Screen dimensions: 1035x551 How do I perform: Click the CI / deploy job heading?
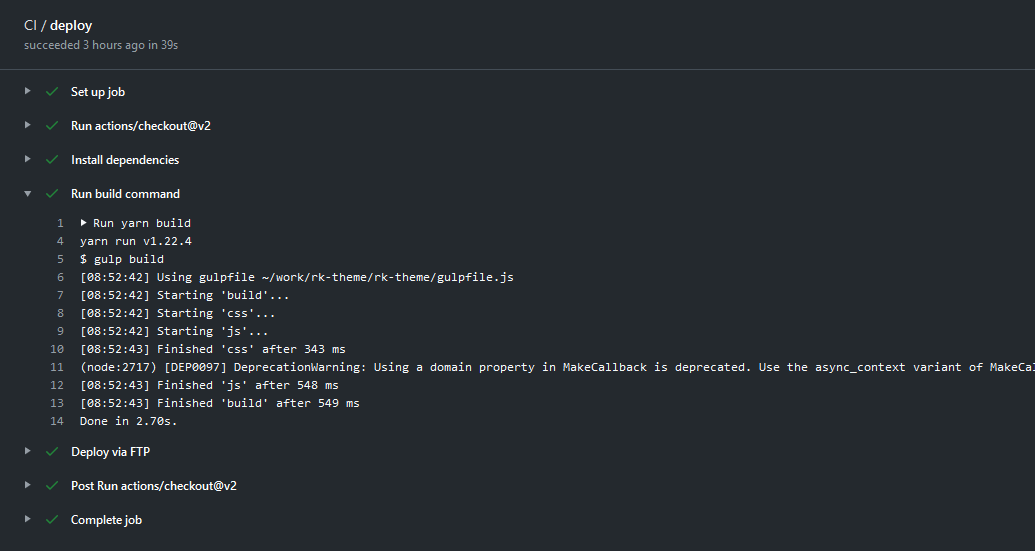58,25
